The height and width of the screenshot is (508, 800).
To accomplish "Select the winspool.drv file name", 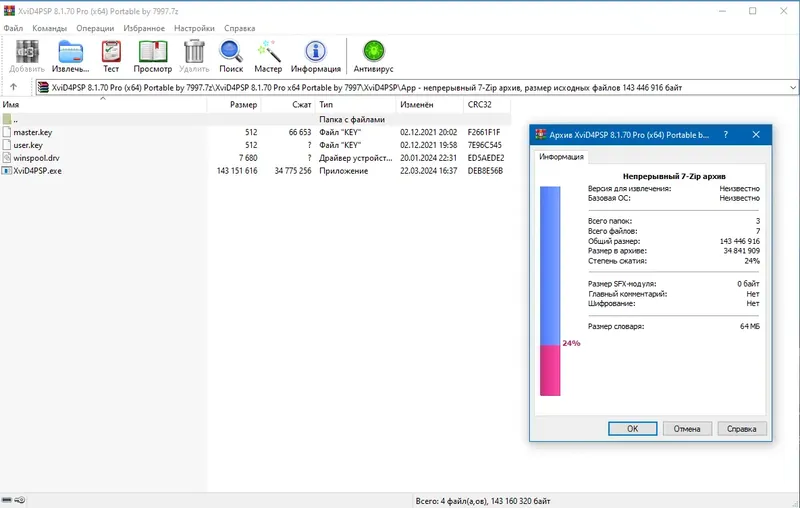I will (x=36, y=158).
